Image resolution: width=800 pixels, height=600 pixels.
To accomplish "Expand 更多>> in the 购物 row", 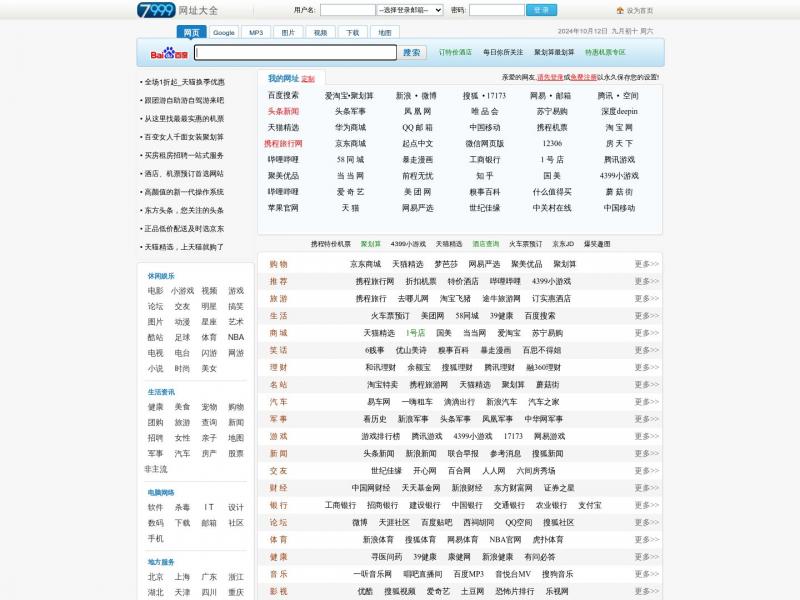I will (x=646, y=264).
